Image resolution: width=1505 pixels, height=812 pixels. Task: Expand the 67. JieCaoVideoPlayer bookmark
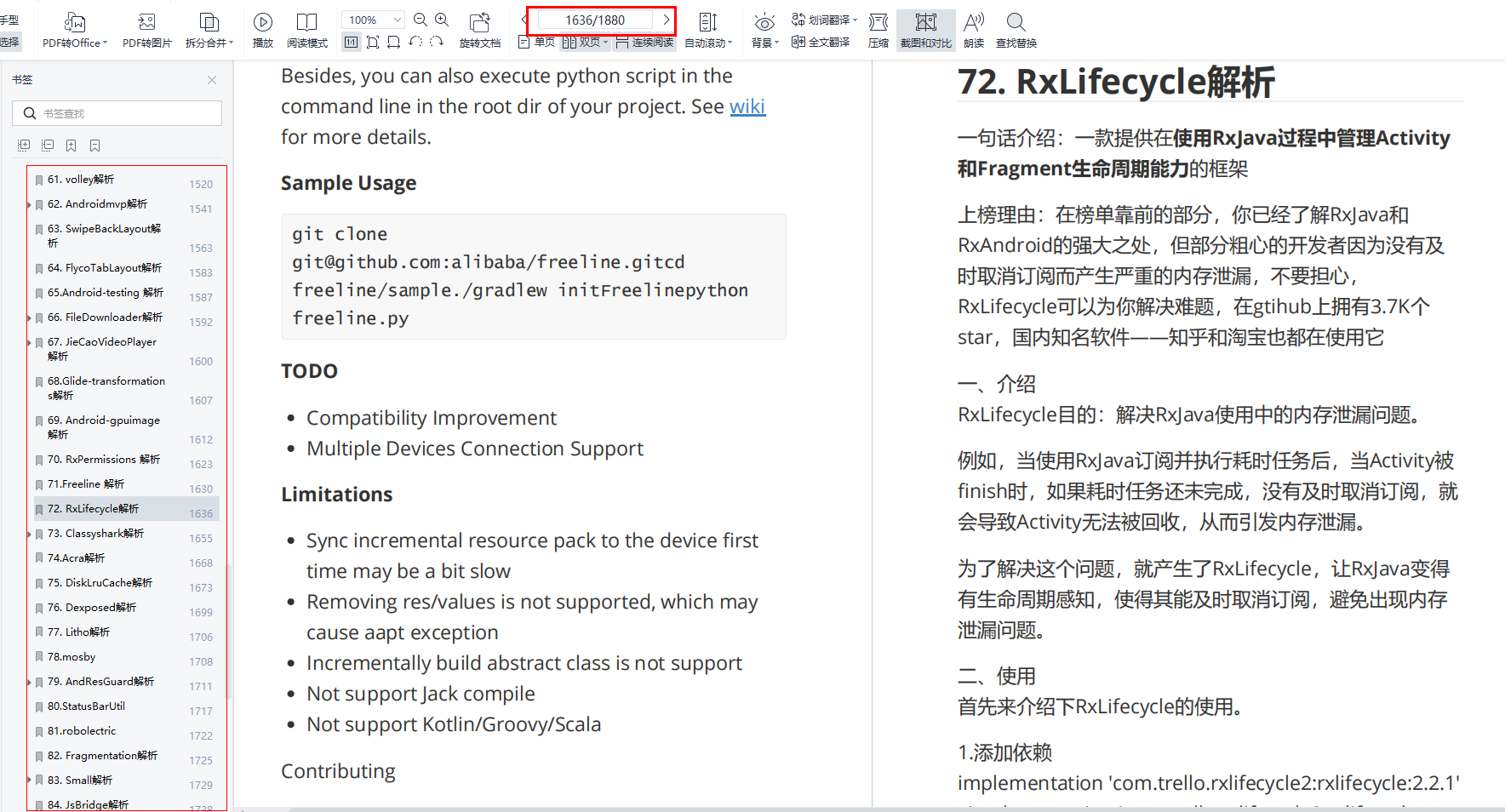[x=29, y=343]
